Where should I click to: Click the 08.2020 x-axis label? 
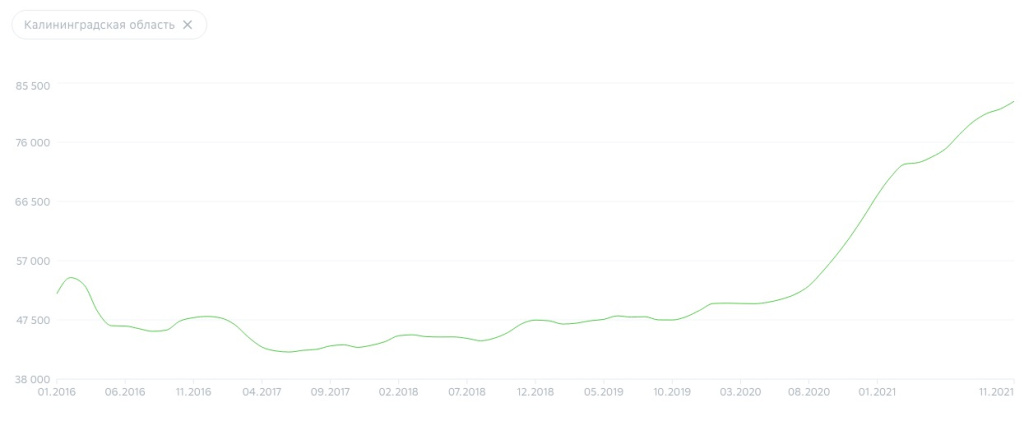click(x=808, y=392)
